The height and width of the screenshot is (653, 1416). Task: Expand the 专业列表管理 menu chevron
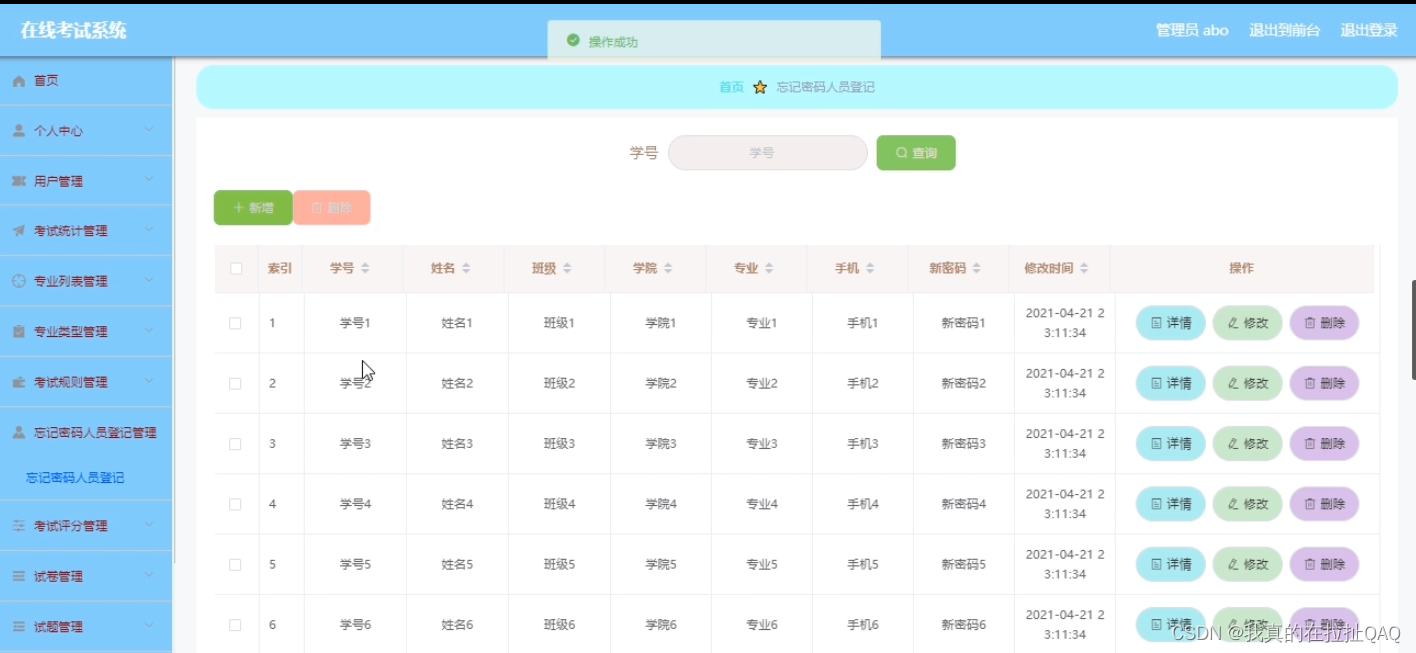pyautogui.click(x=149, y=280)
